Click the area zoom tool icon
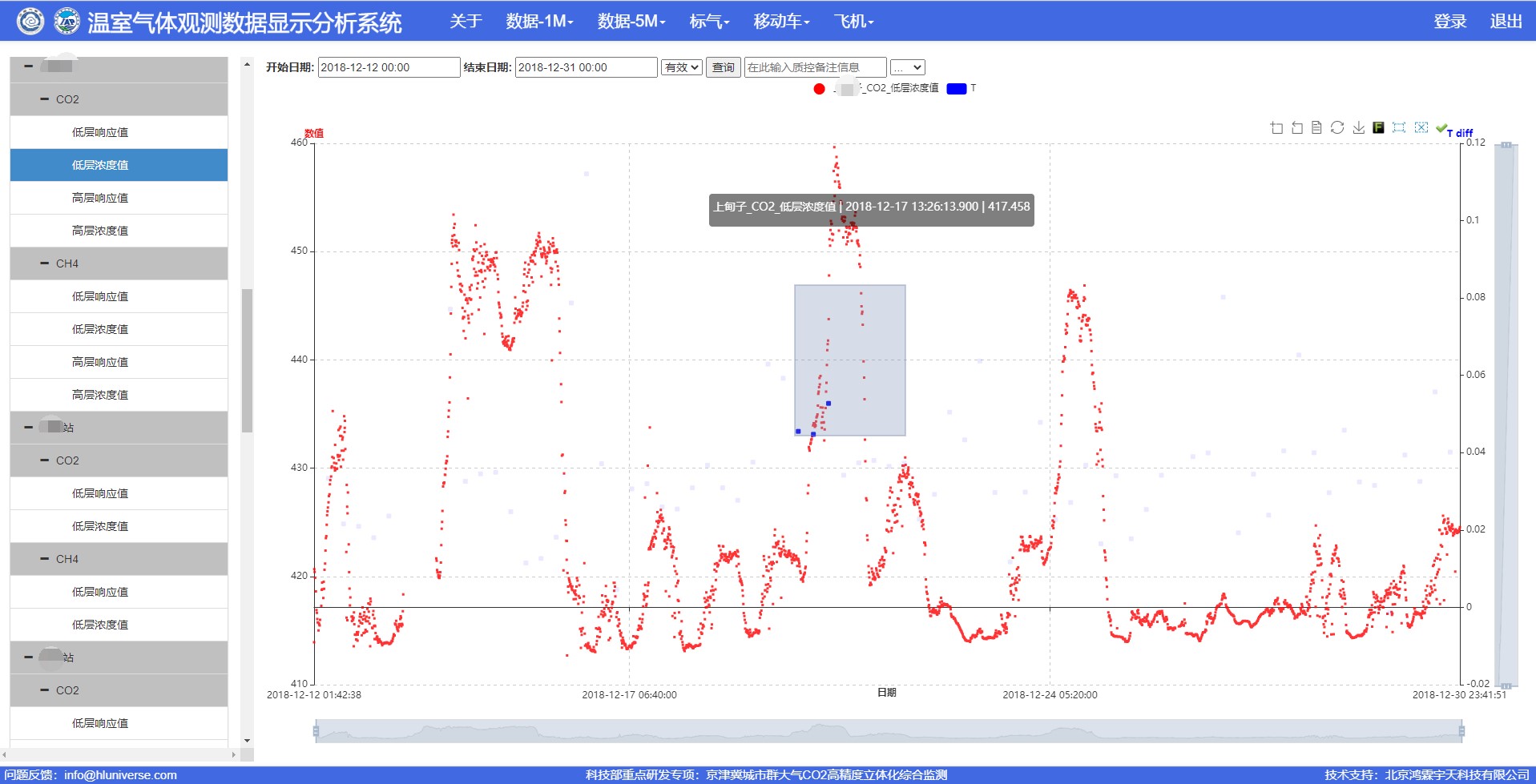 1276,128
